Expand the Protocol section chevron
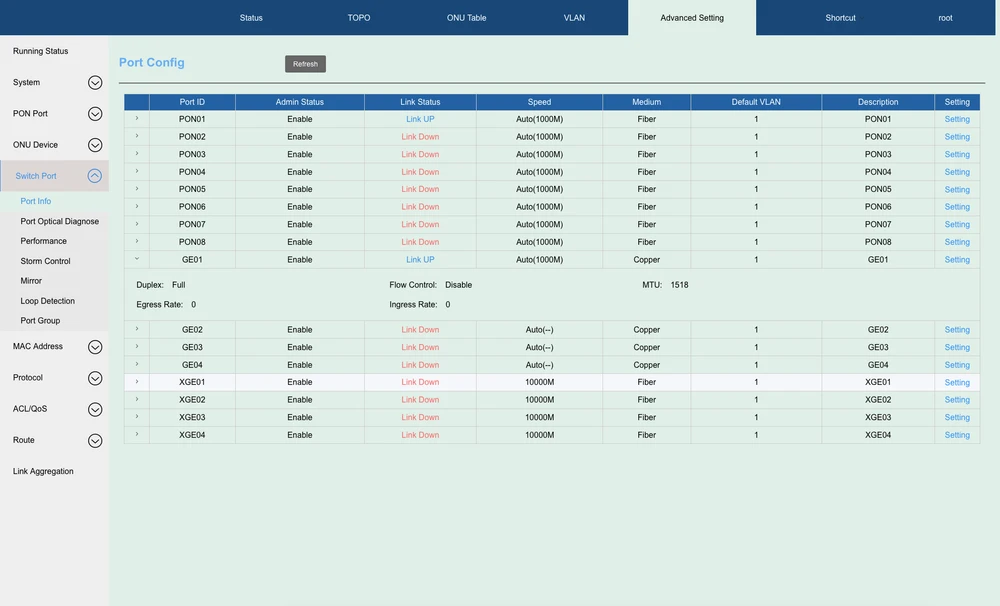 pos(95,378)
